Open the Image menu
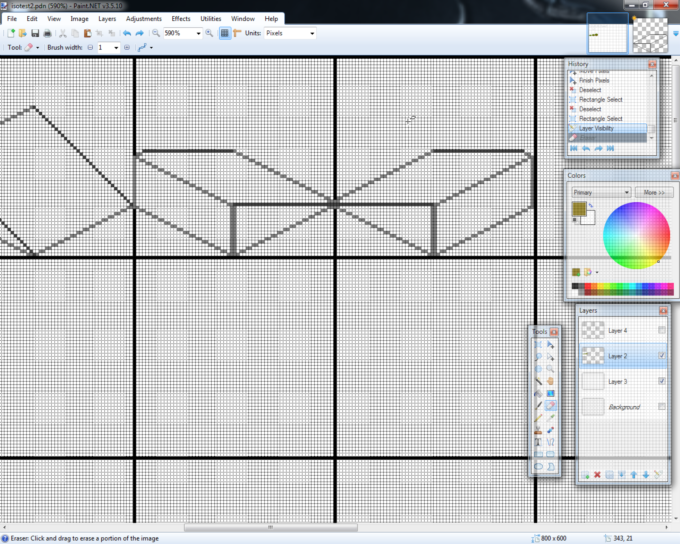Viewport: 680px width, 544px height. click(x=79, y=19)
